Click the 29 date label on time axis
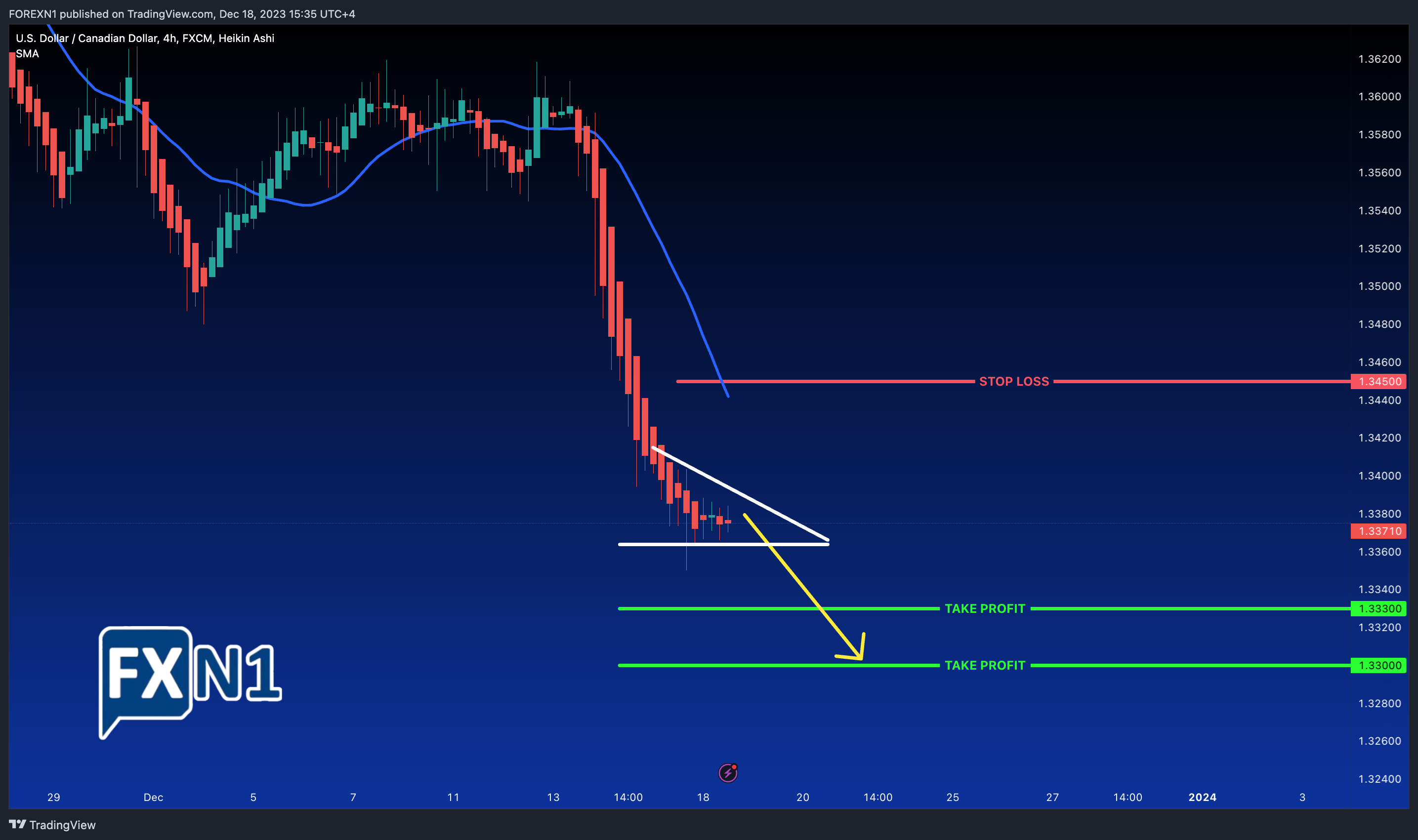The height and width of the screenshot is (840, 1418). 54,797
